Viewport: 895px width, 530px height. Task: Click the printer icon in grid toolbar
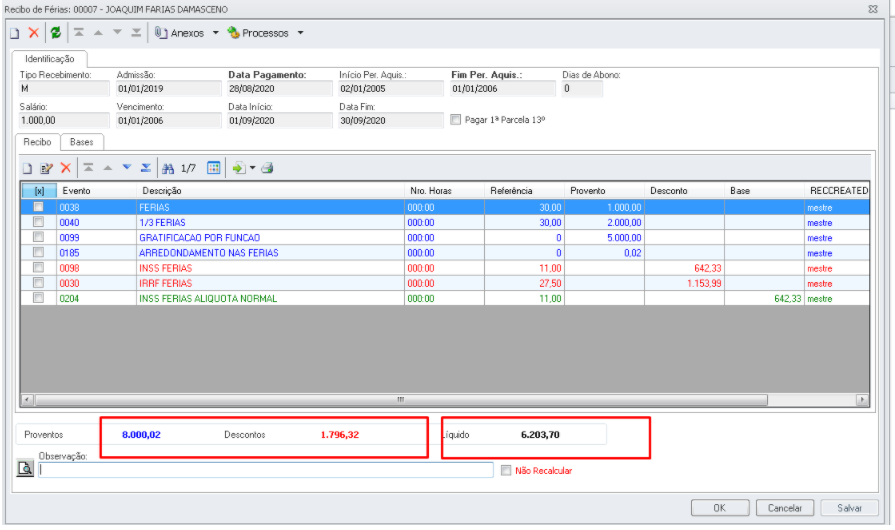coord(267,168)
